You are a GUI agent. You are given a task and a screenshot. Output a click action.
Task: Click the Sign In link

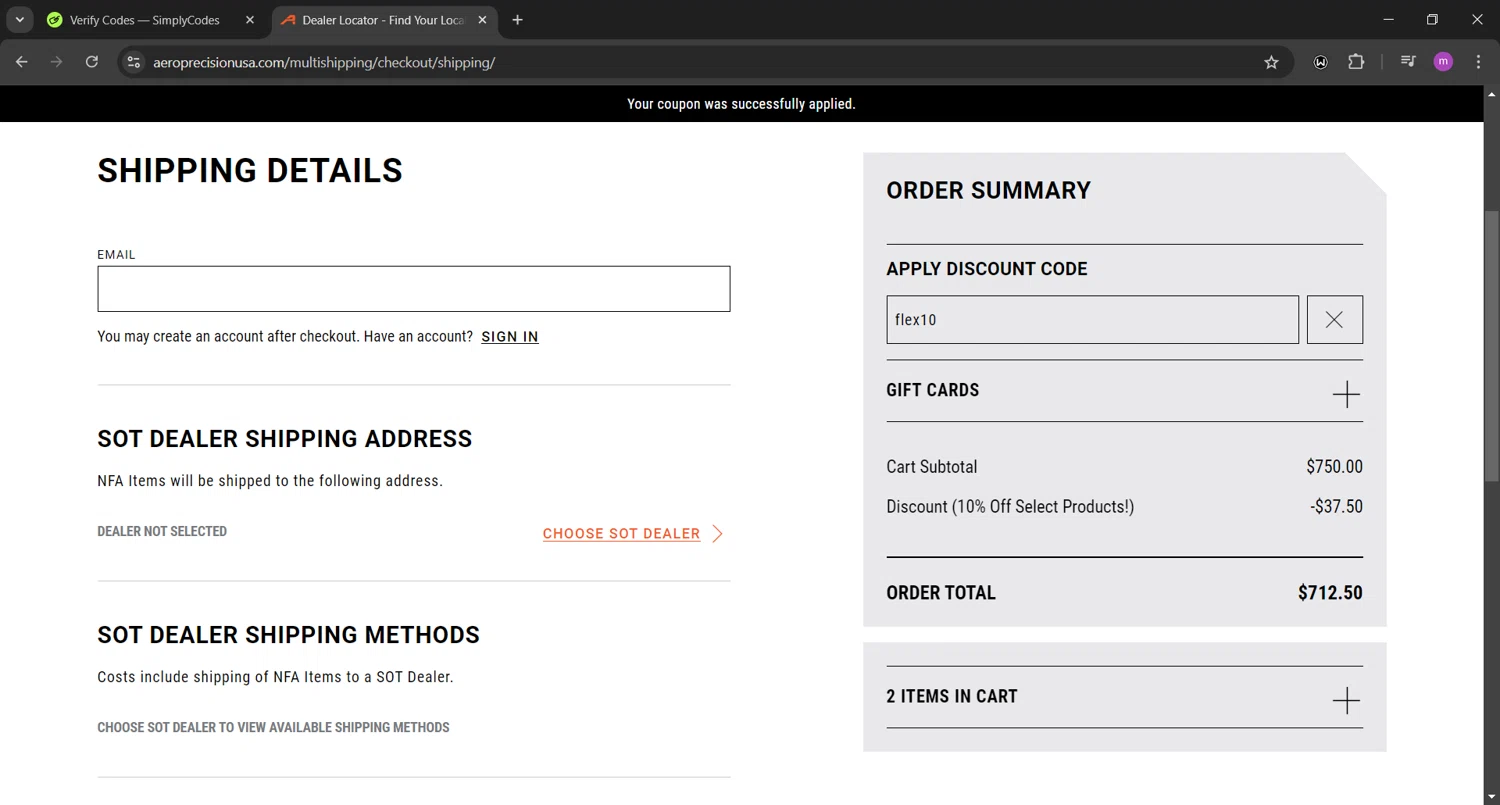point(510,337)
